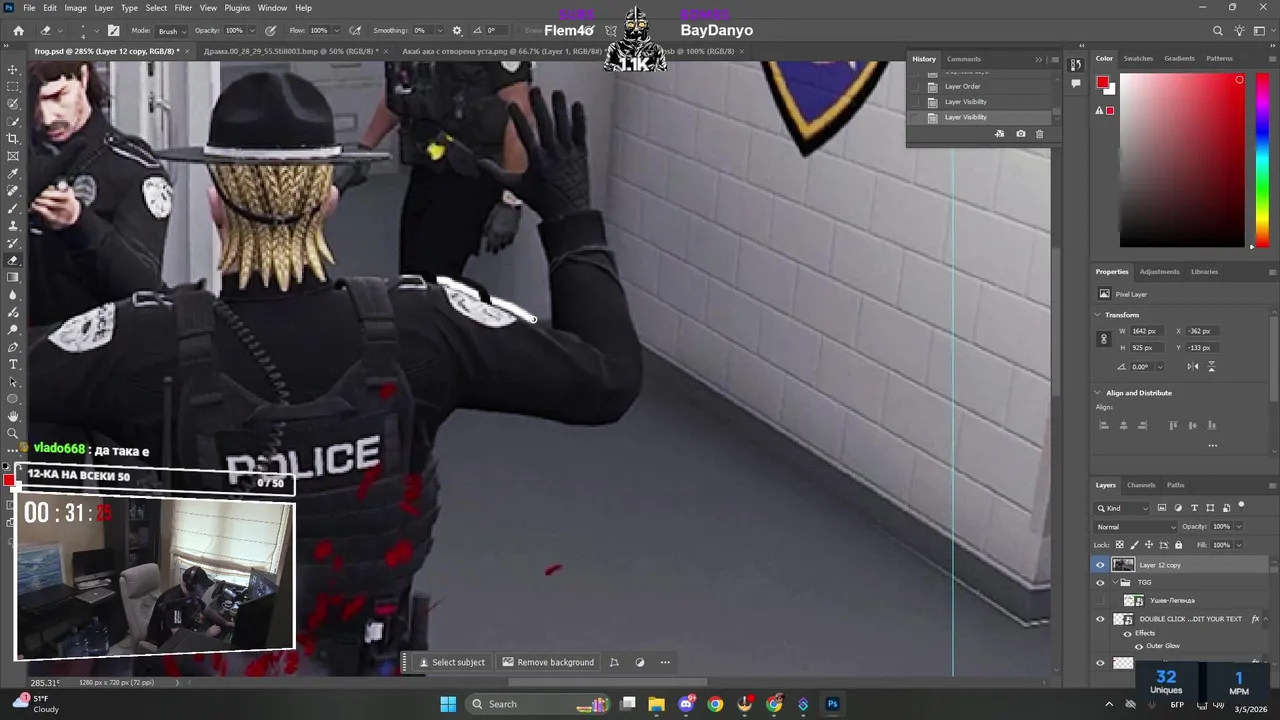The image size is (1280, 720).
Task: Lock transparent pixels
Action: (1121, 545)
